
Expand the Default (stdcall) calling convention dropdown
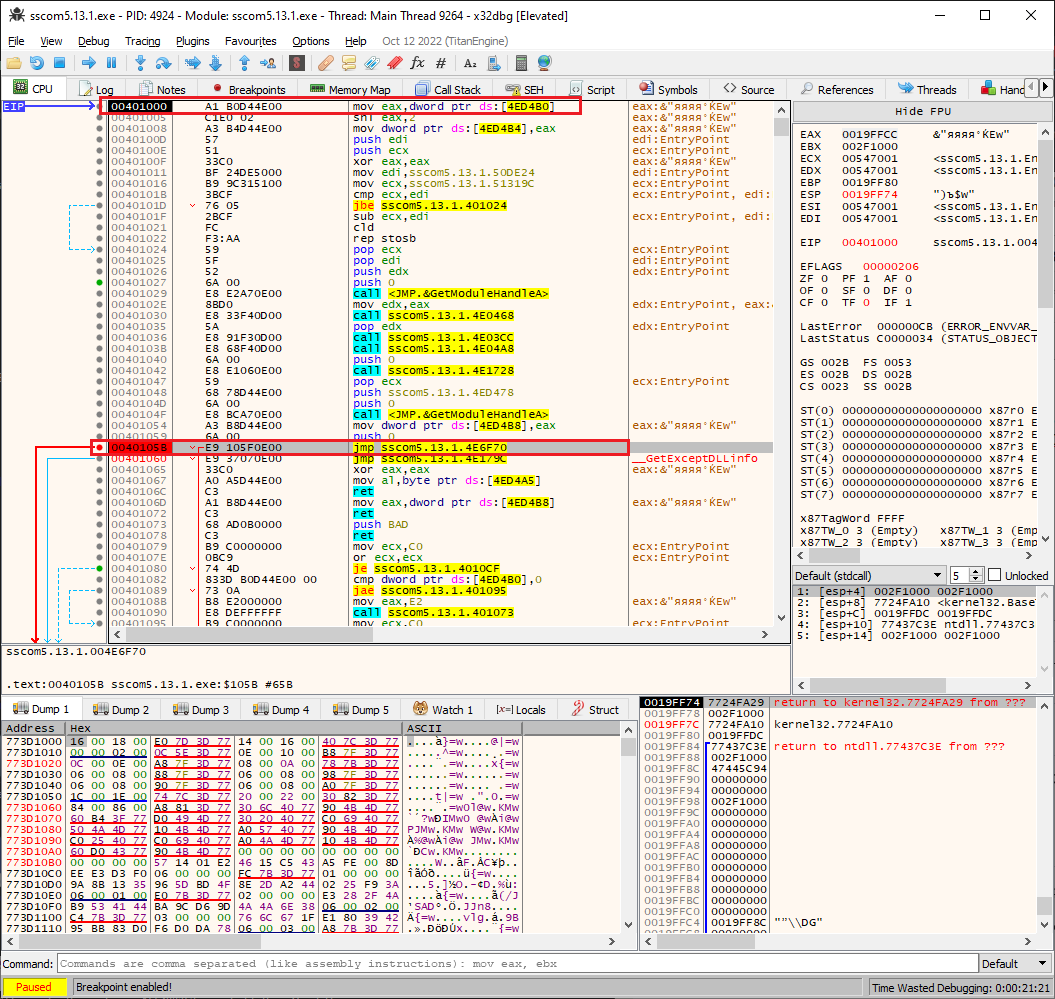[x=870, y=576]
